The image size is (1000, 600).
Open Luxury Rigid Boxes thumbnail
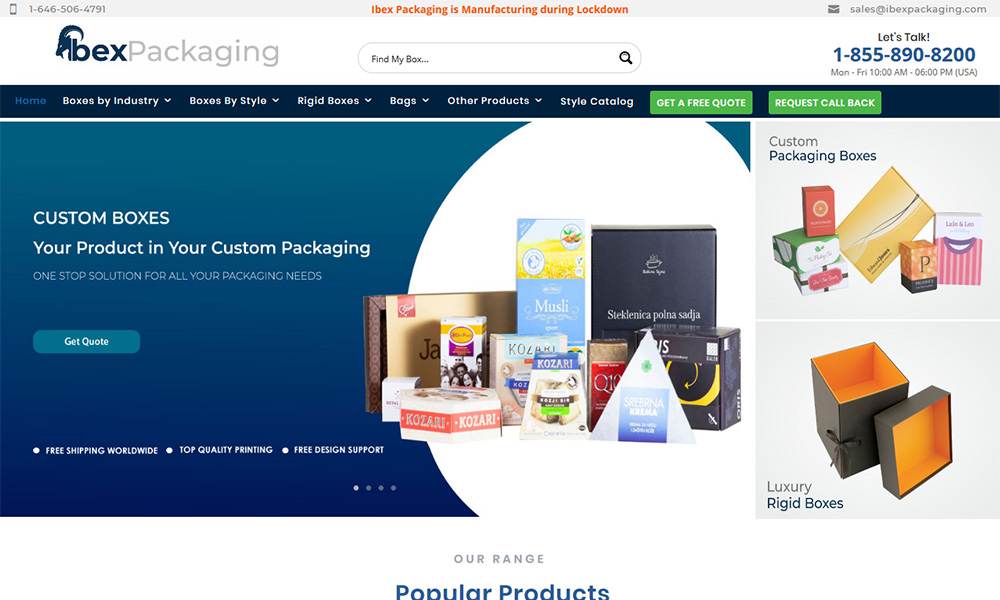click(878, 420)
